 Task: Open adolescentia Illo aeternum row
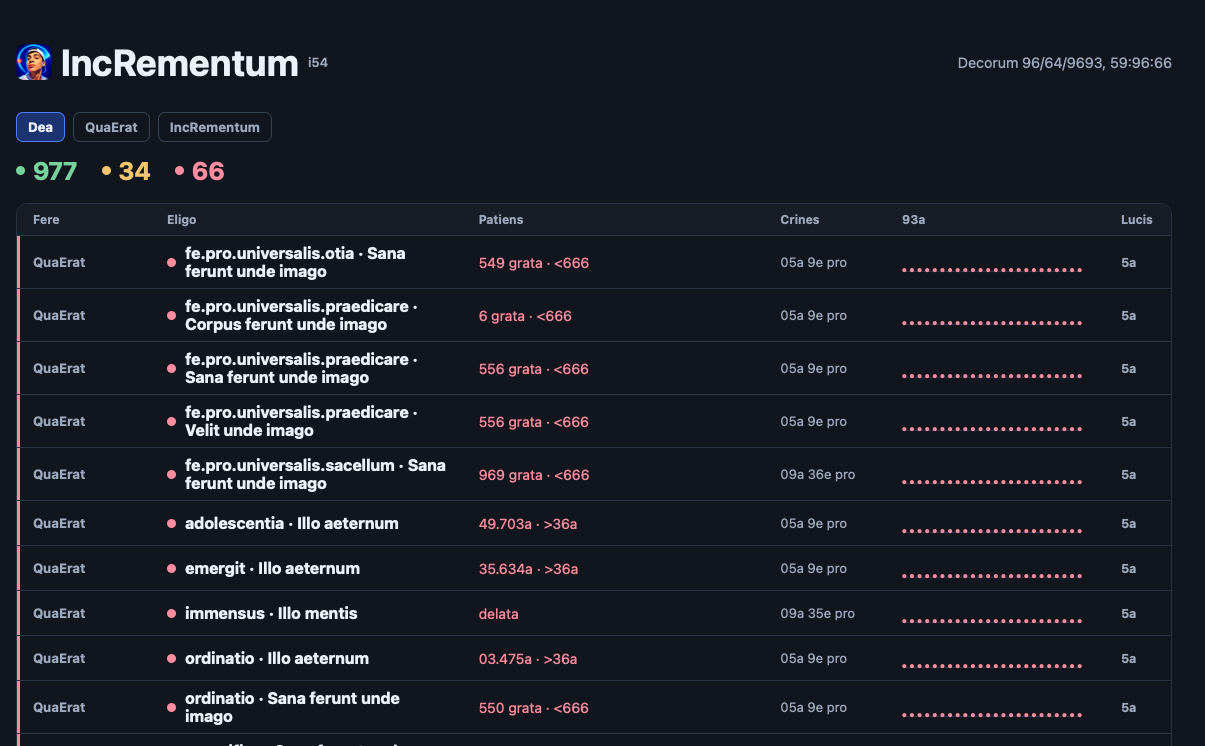(x=594, y=523)
